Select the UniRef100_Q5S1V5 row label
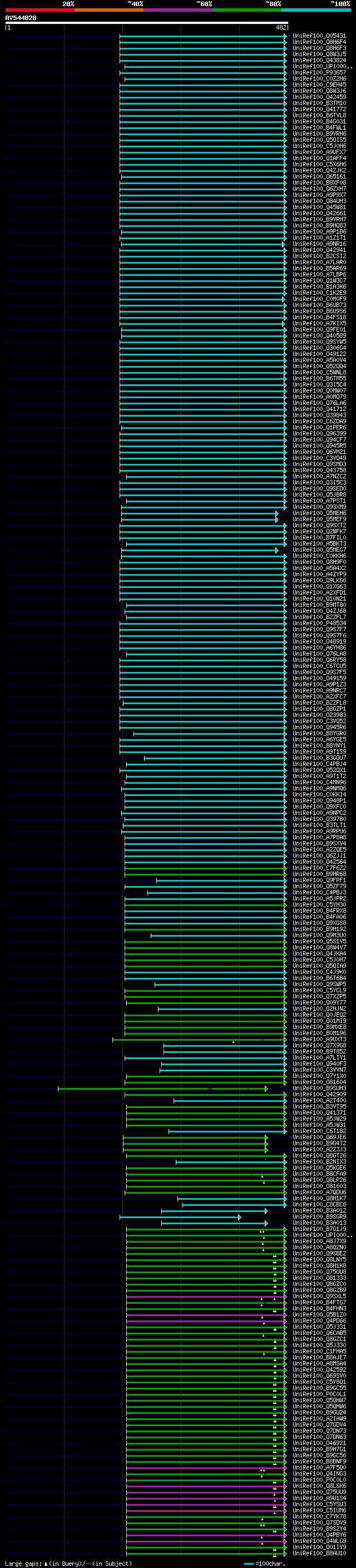This screenshot has height=1568, width=356. pyautogui.click(x=319, y=941)
